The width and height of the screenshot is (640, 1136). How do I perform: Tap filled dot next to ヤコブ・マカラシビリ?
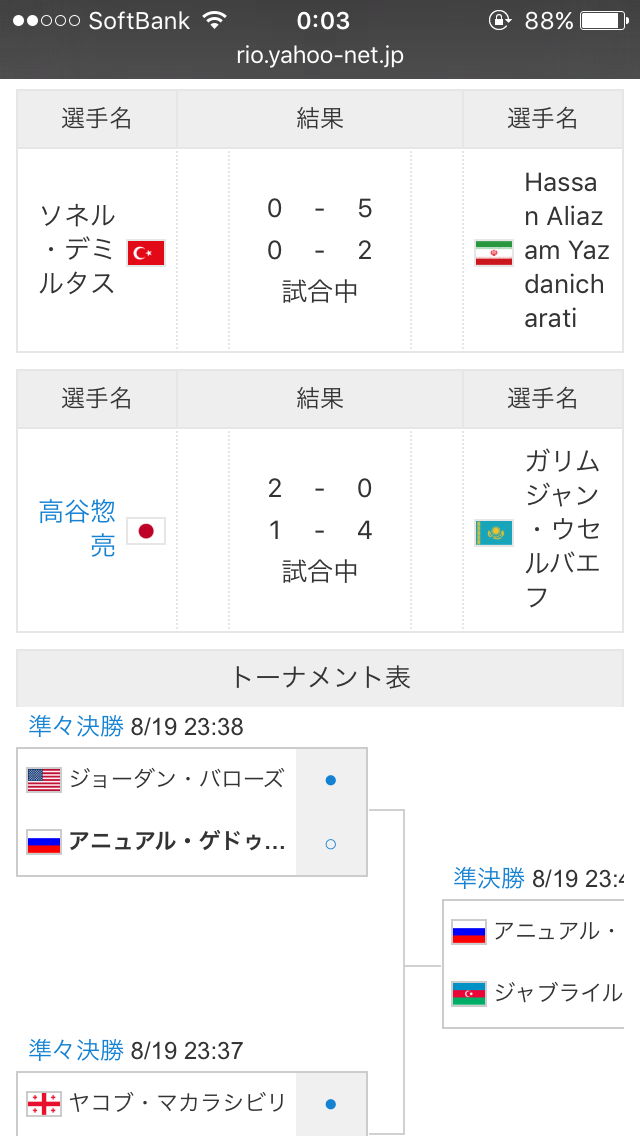click(x=331, y=1104)
